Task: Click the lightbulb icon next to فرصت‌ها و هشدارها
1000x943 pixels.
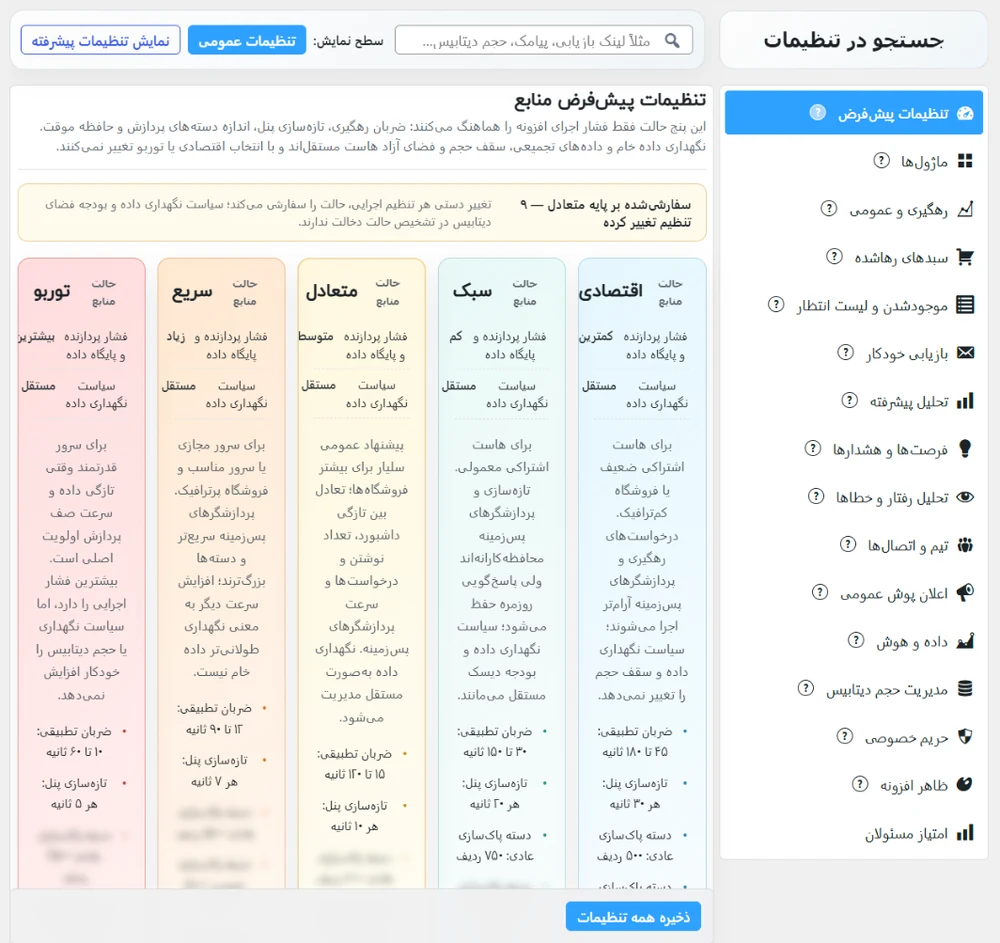Action: pyautogui.click(x=965, y=449)
